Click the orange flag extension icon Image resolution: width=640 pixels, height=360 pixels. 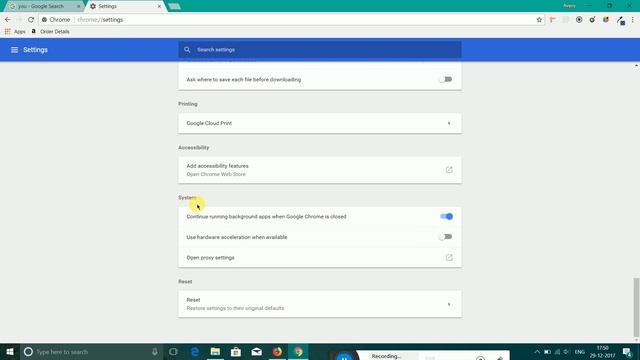click(x=553, y=20)
